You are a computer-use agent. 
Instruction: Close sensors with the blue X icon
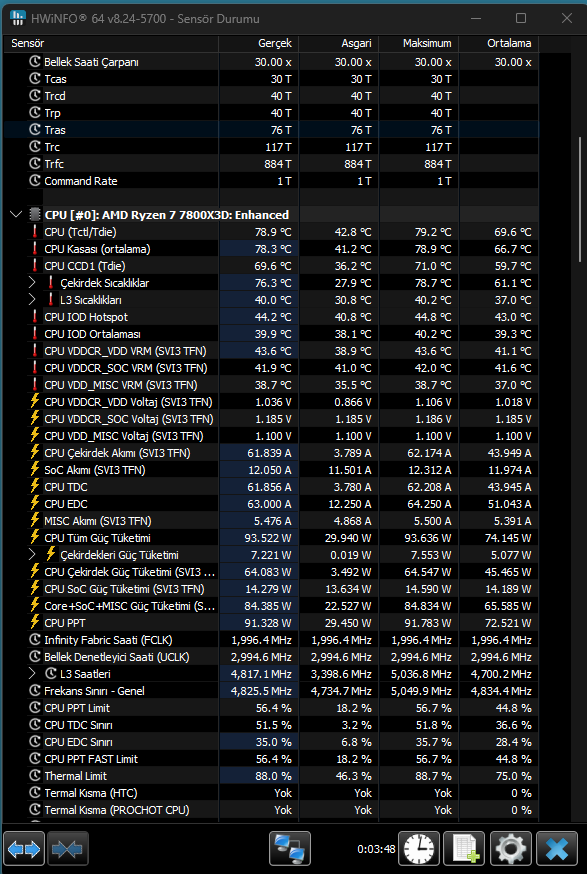pos(556,849)
